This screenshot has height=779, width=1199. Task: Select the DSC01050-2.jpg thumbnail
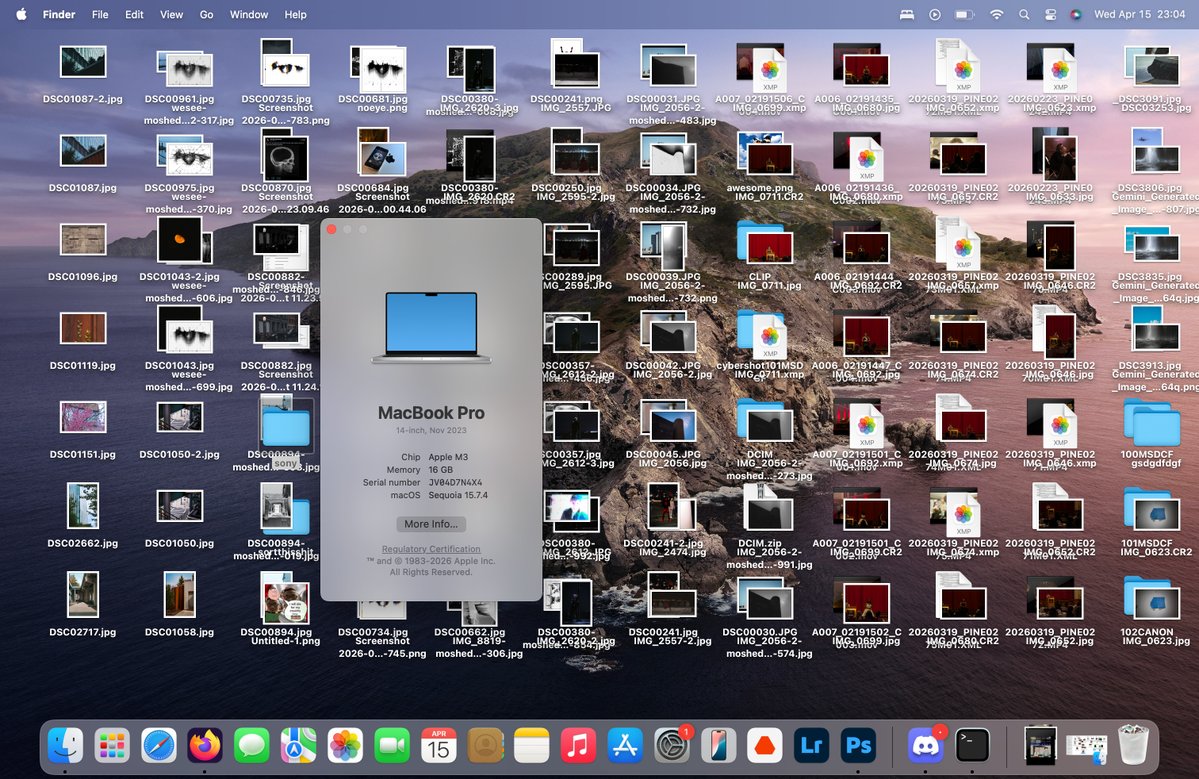[x=180, y=418]
